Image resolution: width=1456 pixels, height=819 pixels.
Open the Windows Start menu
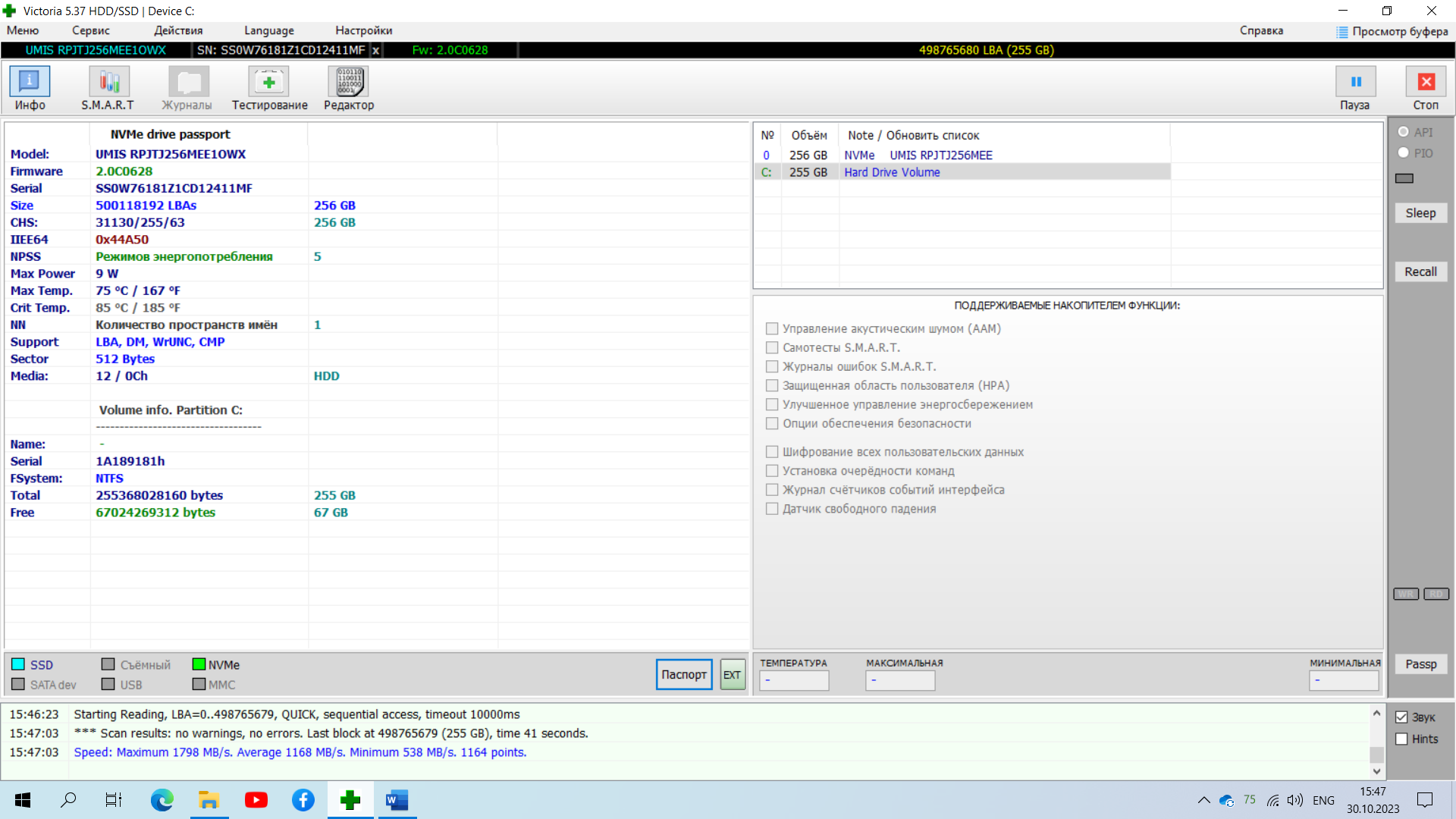coord(23,800)
